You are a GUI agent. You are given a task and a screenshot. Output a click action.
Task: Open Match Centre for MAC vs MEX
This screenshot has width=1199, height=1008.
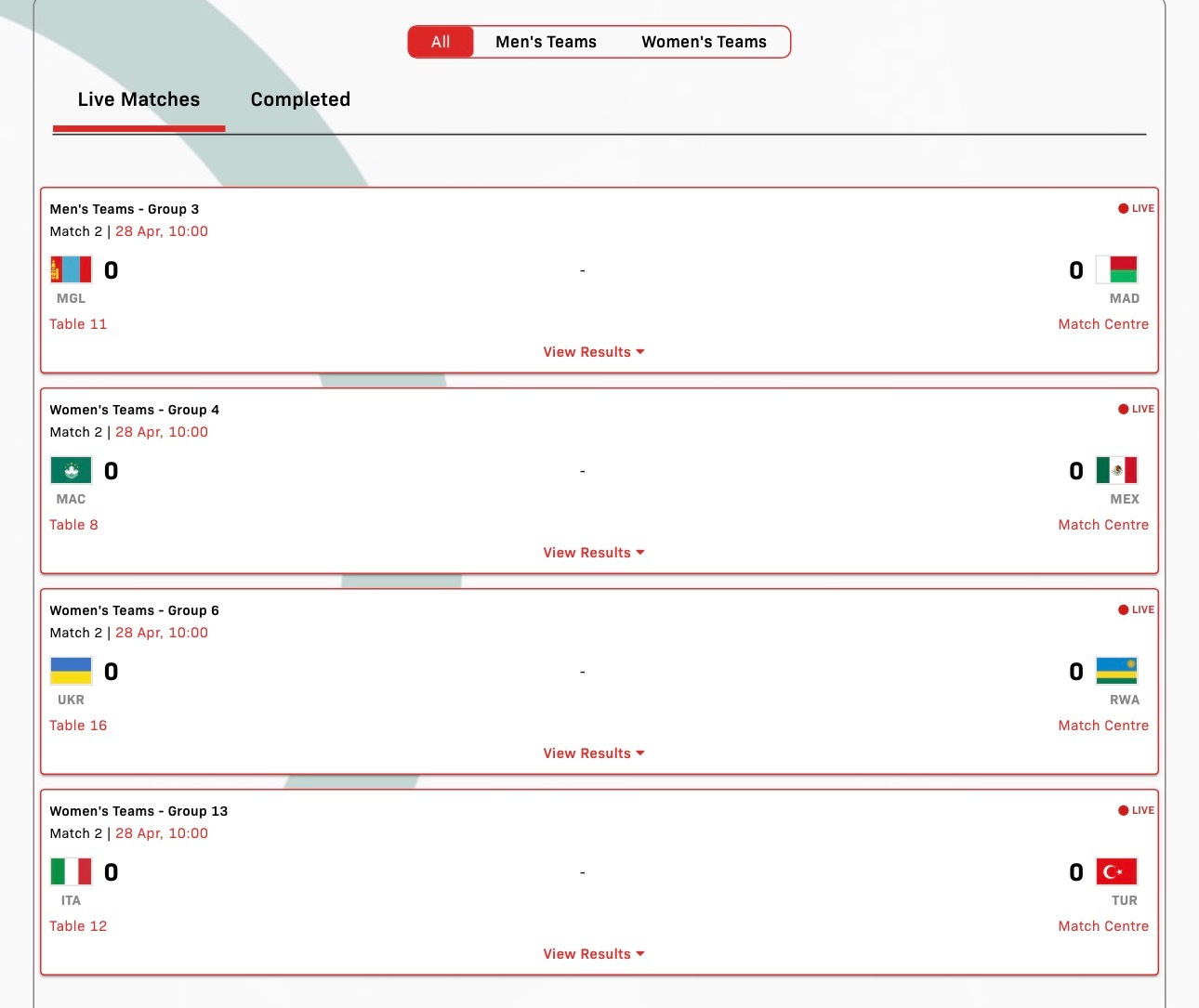point(1103,525)
